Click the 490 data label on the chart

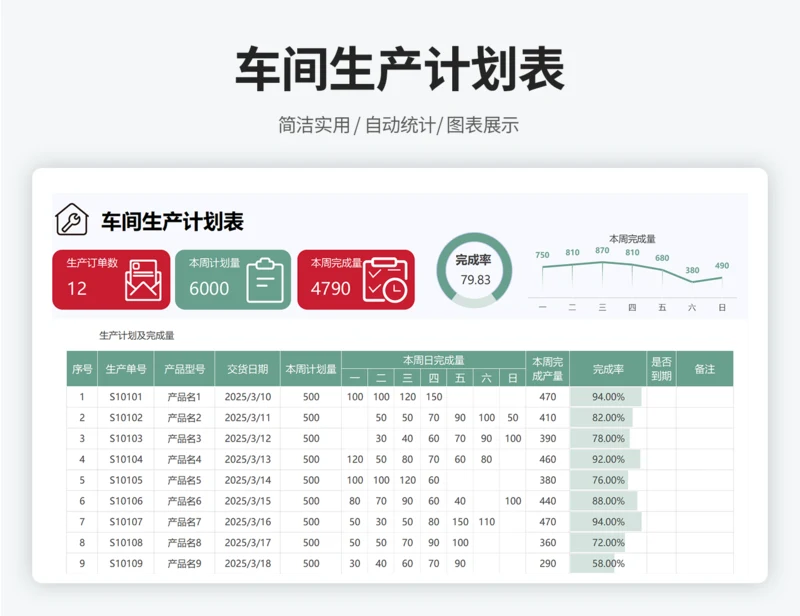(x=722, y=265)
